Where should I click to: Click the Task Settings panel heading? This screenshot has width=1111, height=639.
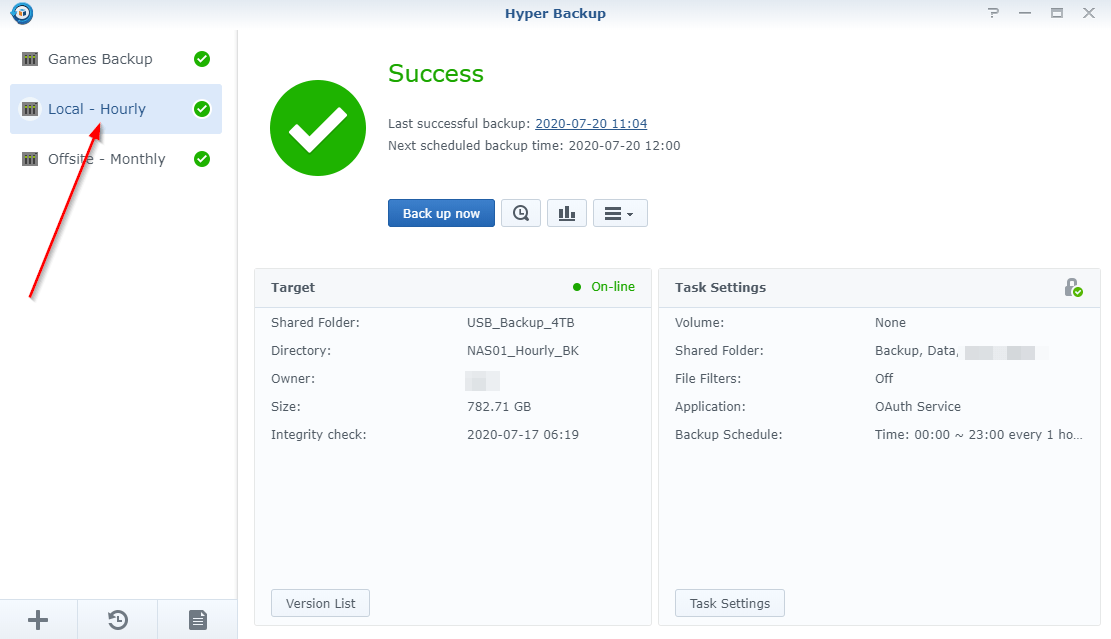pyautogui.click(x=720, y=287)
